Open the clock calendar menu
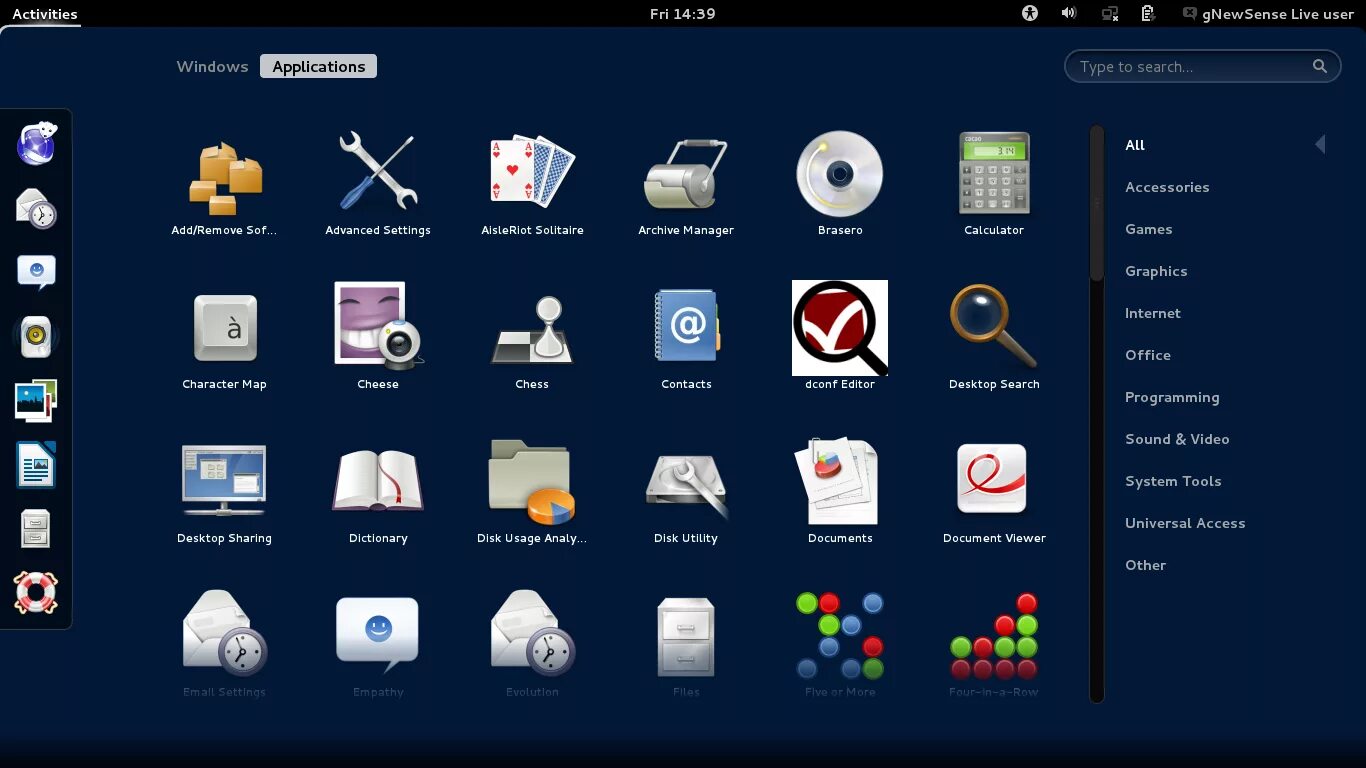The width and height of the screenshot is (1366, 768). [x=682, y=14]
